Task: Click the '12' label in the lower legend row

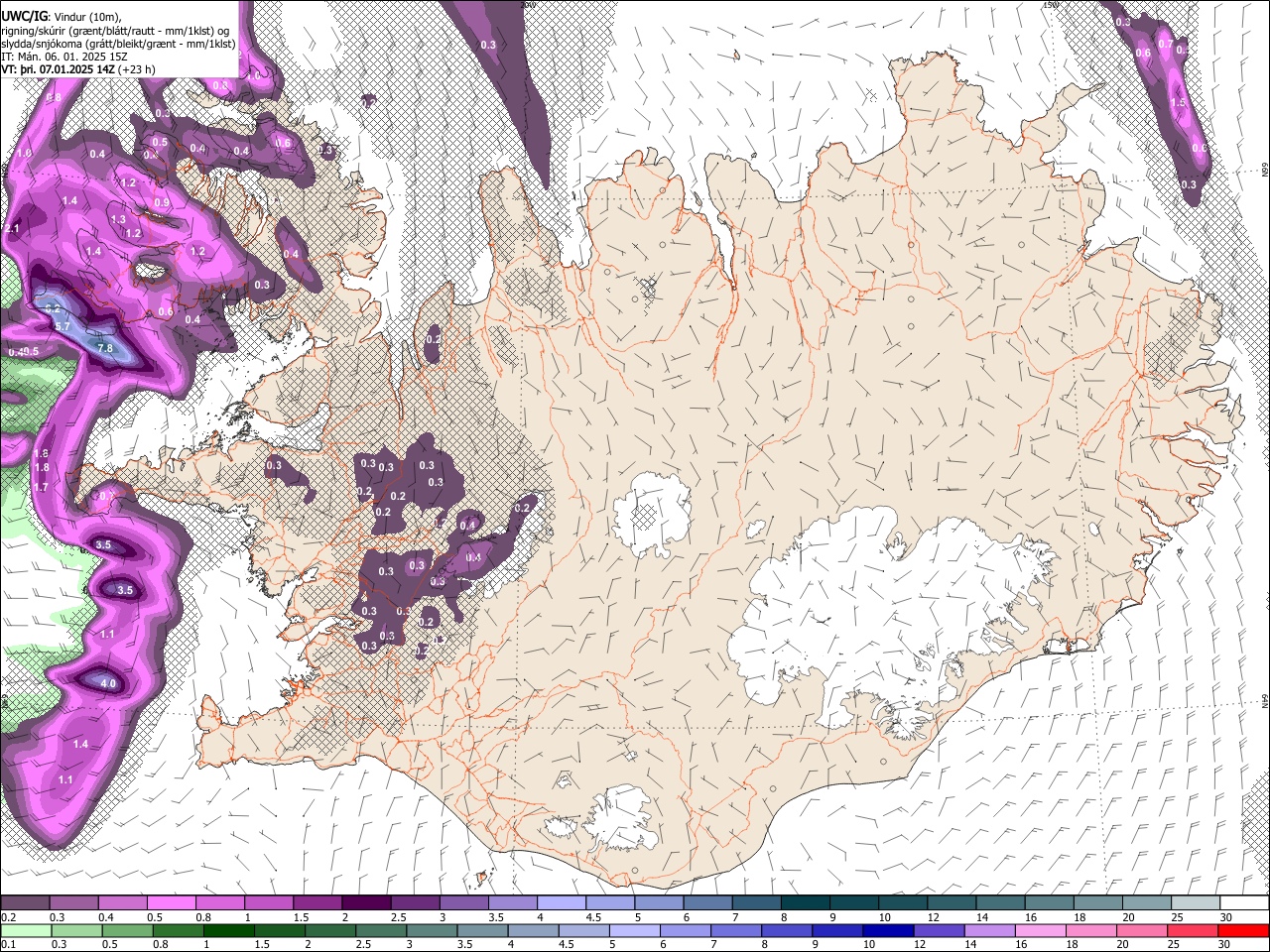Action: (x=920, y=944)
